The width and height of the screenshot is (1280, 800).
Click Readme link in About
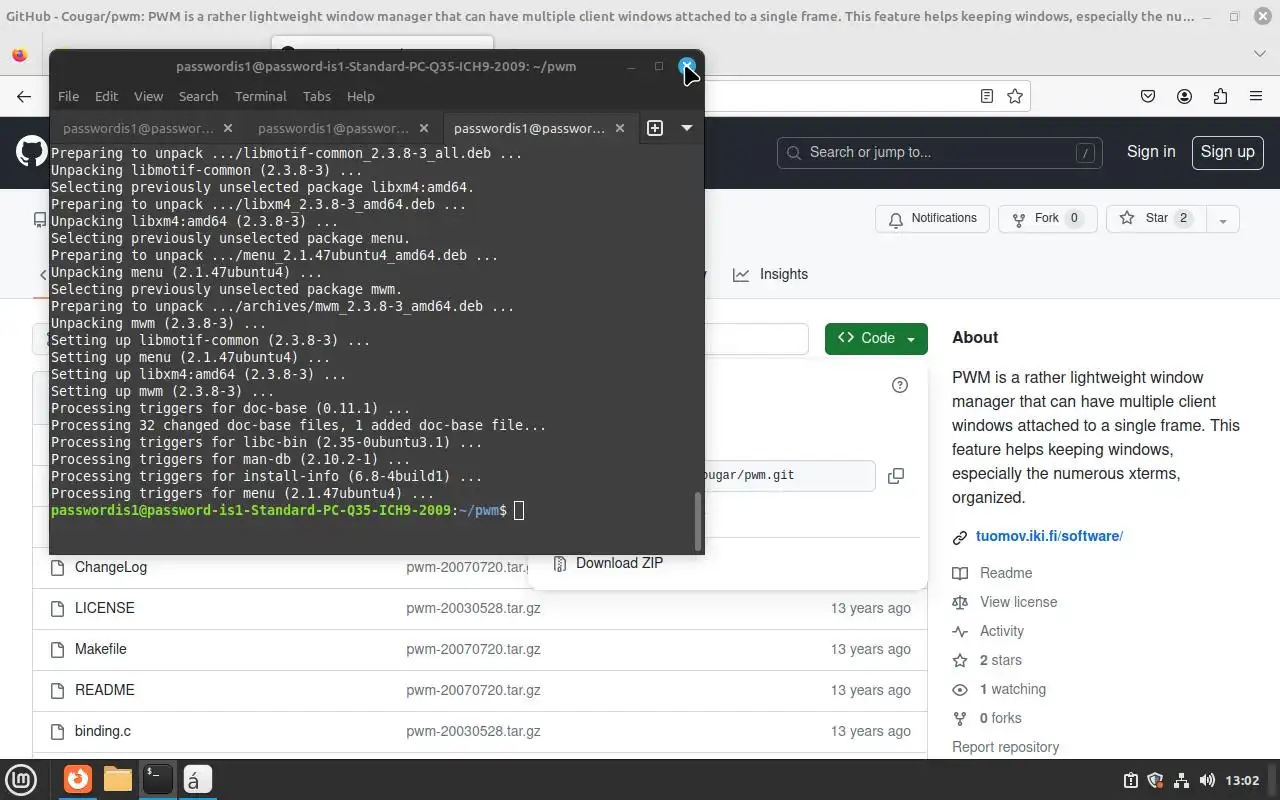pyautogui.click(x=1006, y=573)
